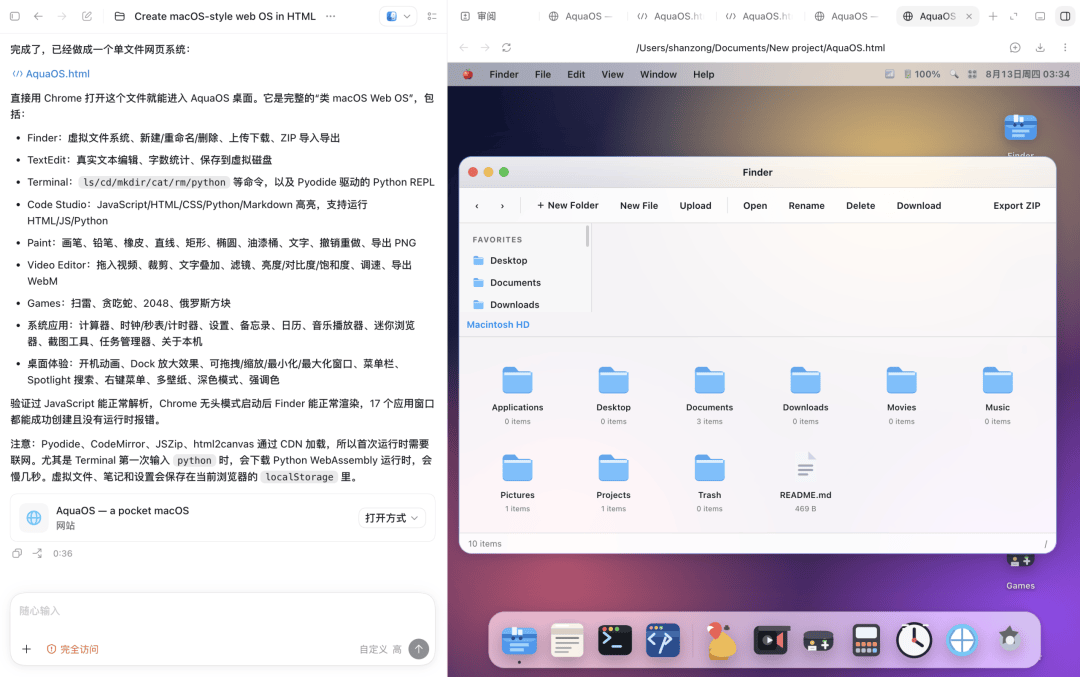Open the Paint app in the dock

pos(720,640)
